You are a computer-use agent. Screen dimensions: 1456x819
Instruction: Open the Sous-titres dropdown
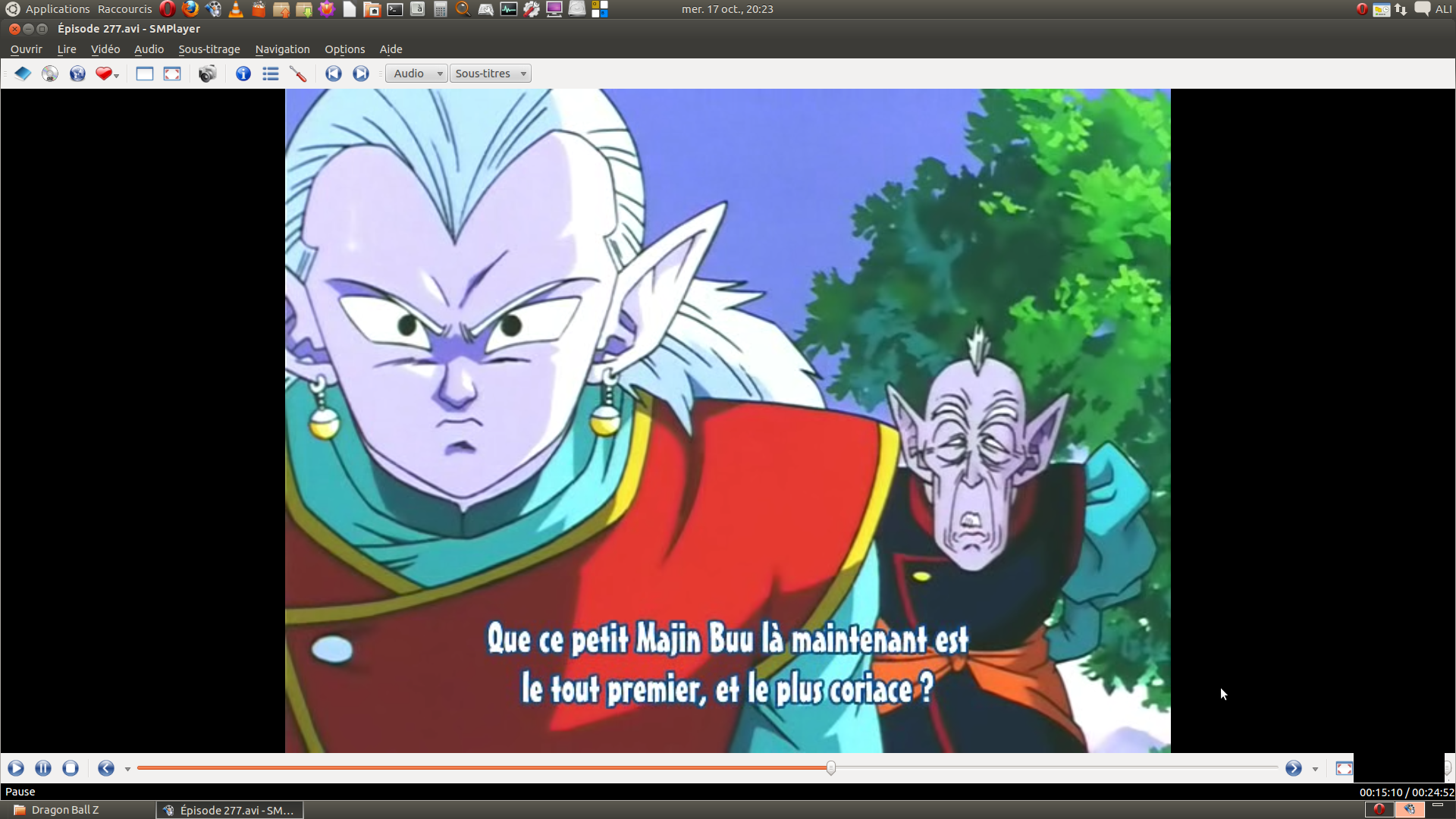491,74
